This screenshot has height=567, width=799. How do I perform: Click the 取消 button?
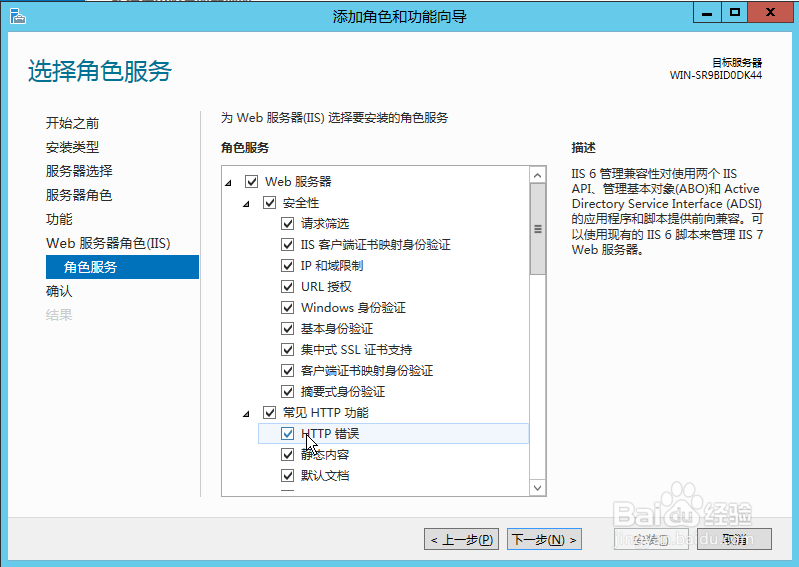pyautogui.click(x=734, y=539)
